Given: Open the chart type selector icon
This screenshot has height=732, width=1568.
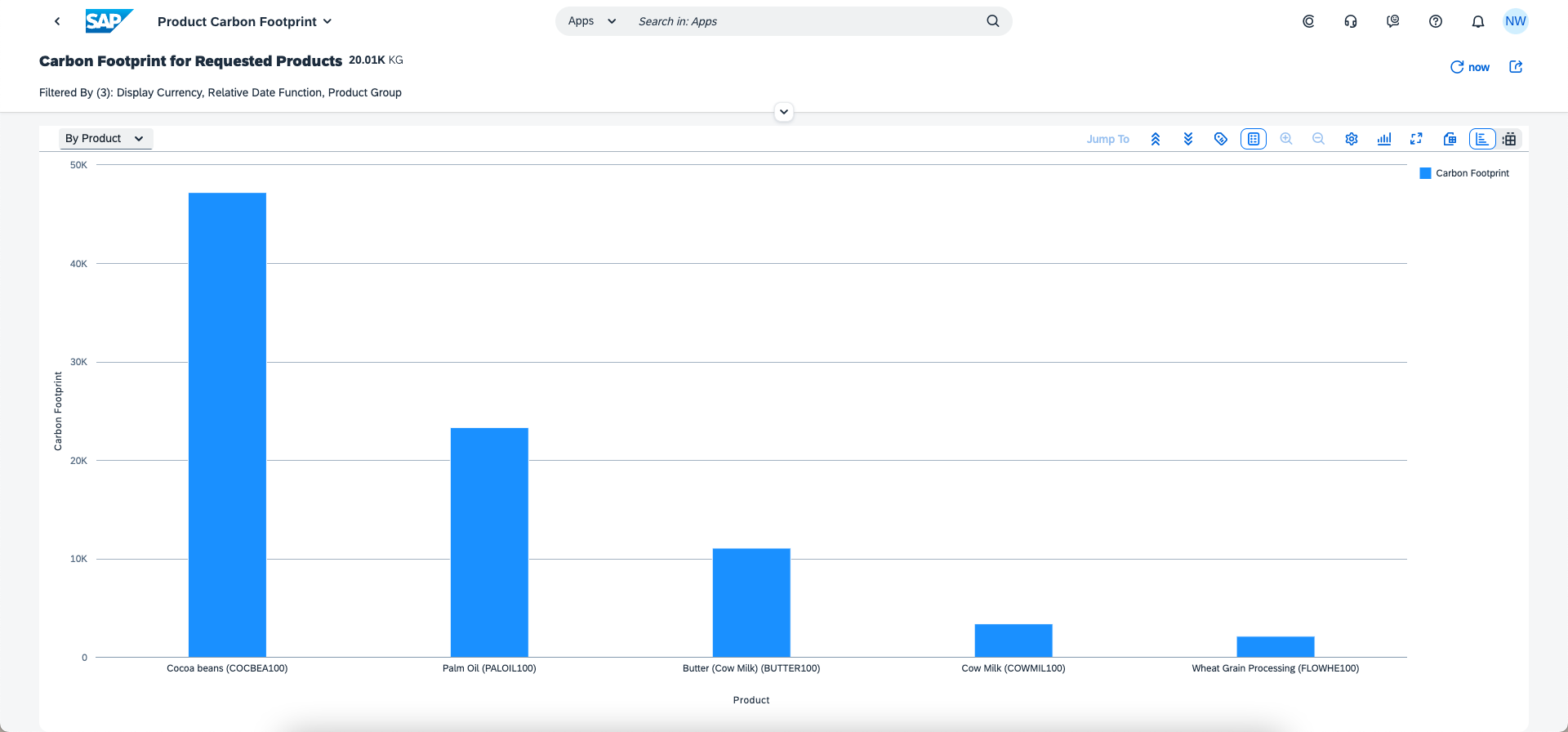Looking at the screenshot, I should pyautogui.click(x=1384, y=139).
